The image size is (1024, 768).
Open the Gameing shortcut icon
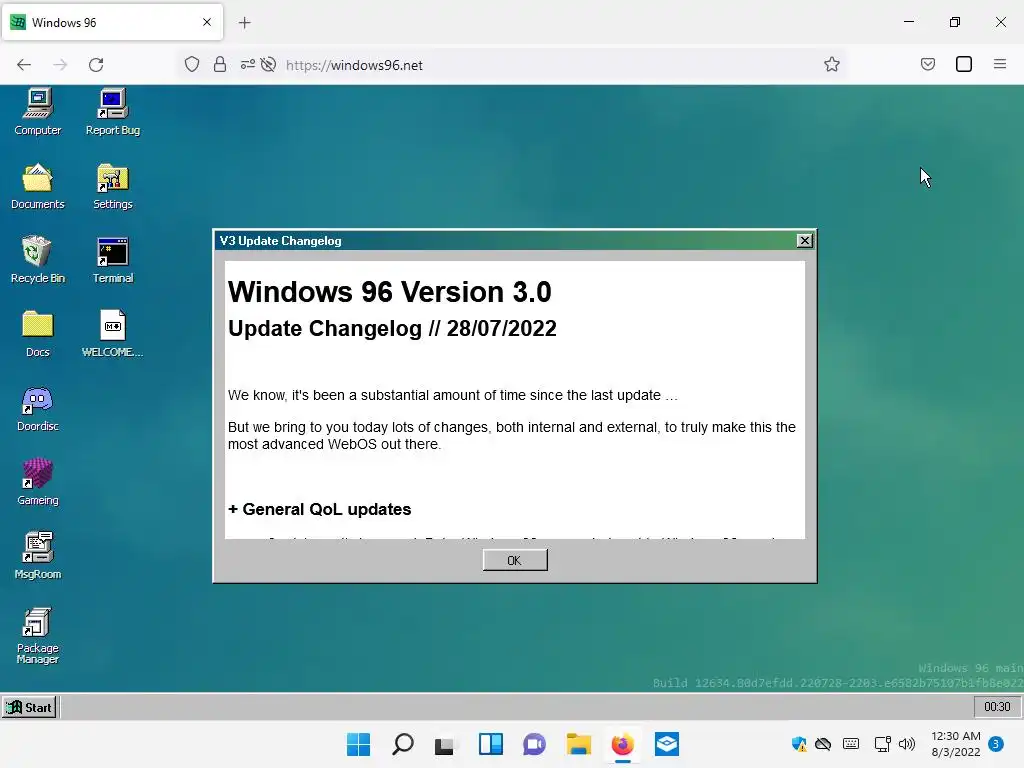coord(38,482)
